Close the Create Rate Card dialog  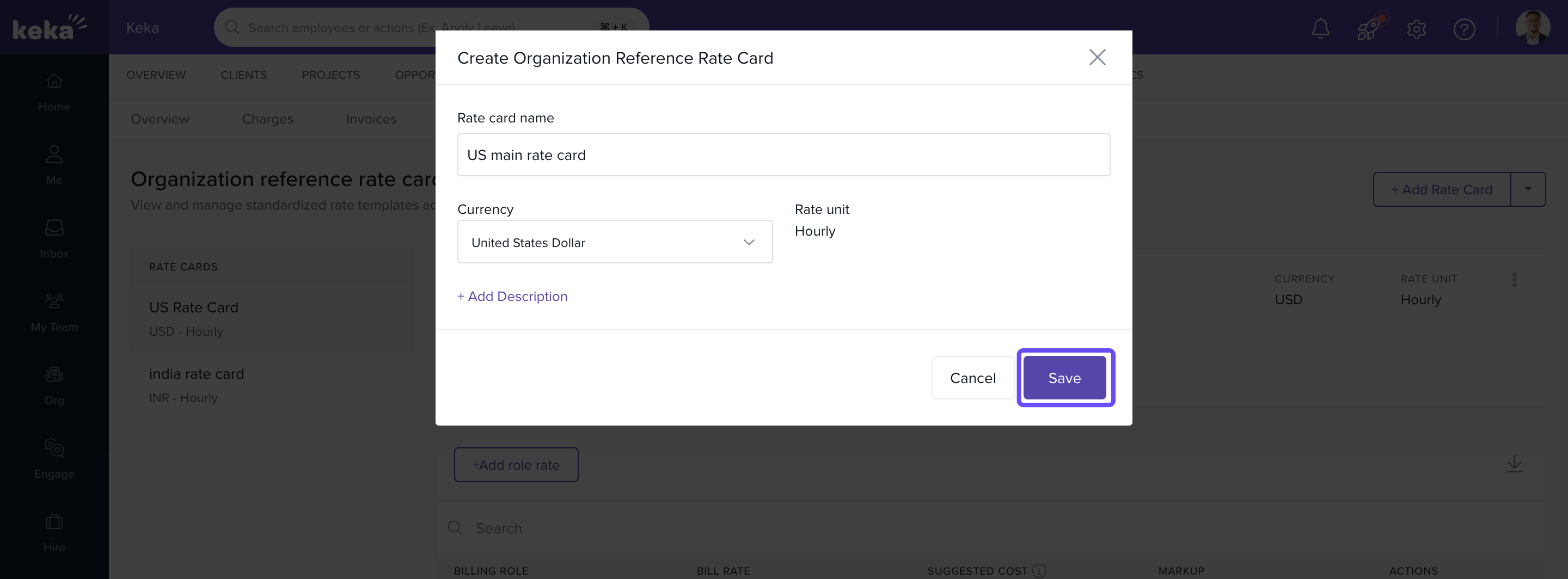[x=1097, y=57]
